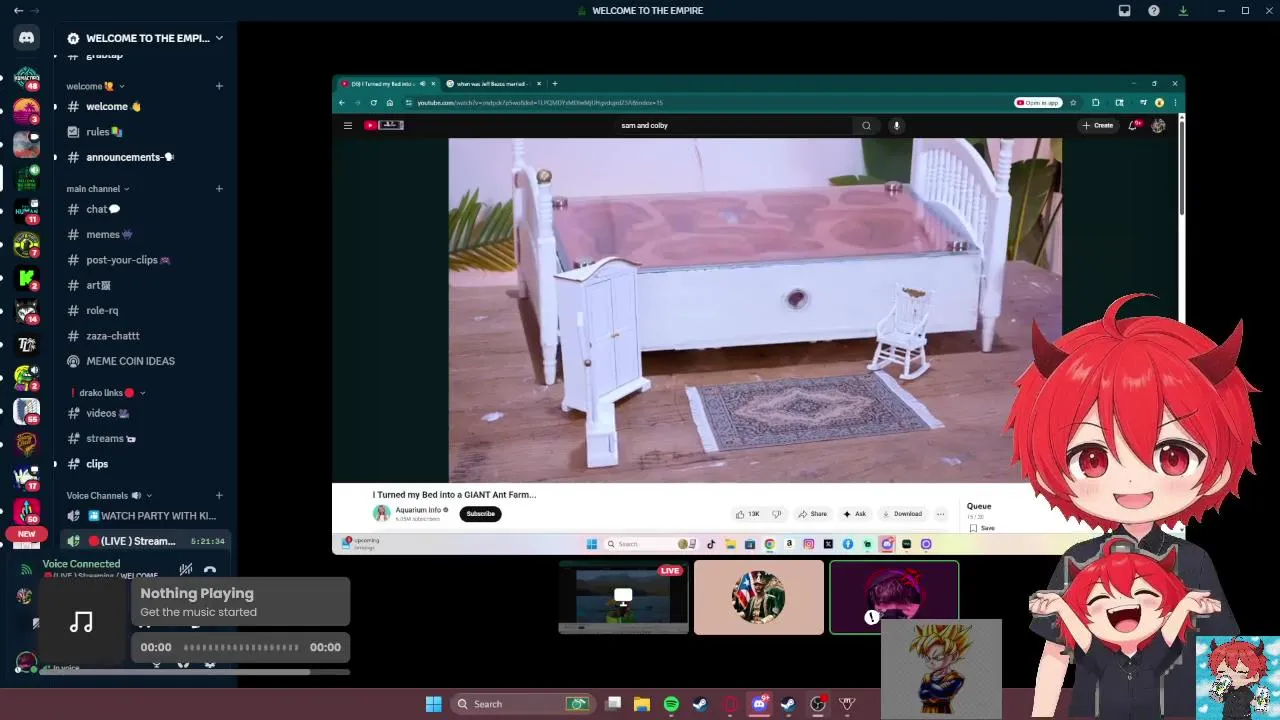Click the Windows Start button on taskbar
The width and height of the screenshot is (1280, 720).
(x=433, y=704)
